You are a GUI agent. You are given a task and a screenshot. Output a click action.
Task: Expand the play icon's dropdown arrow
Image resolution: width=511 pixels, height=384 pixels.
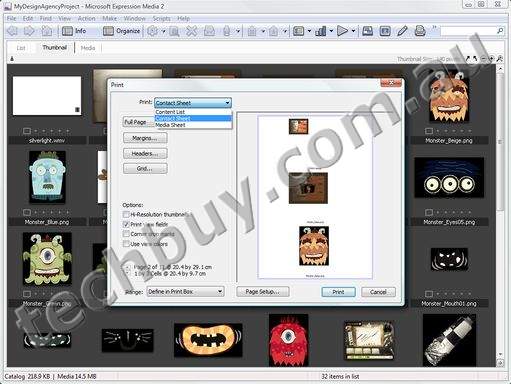coord(353,31)
